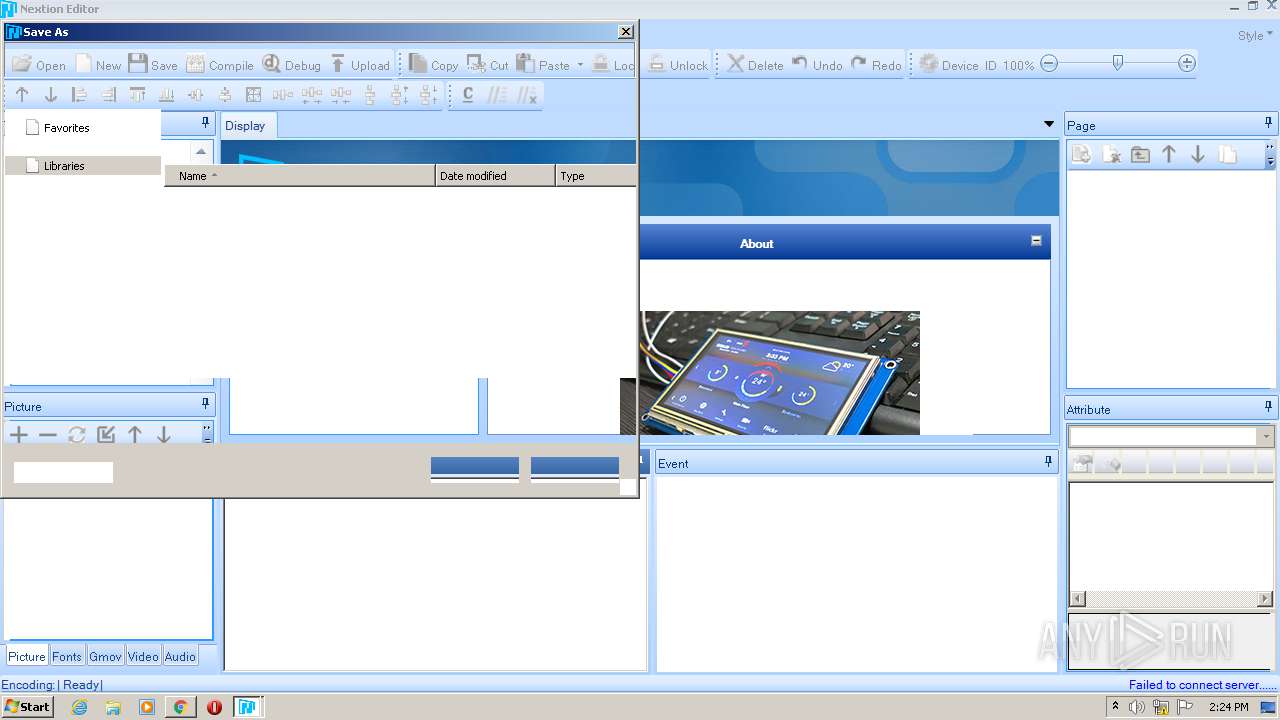Click the comment lines icon
Screen dimensions: 1280x720
point(497,95)
